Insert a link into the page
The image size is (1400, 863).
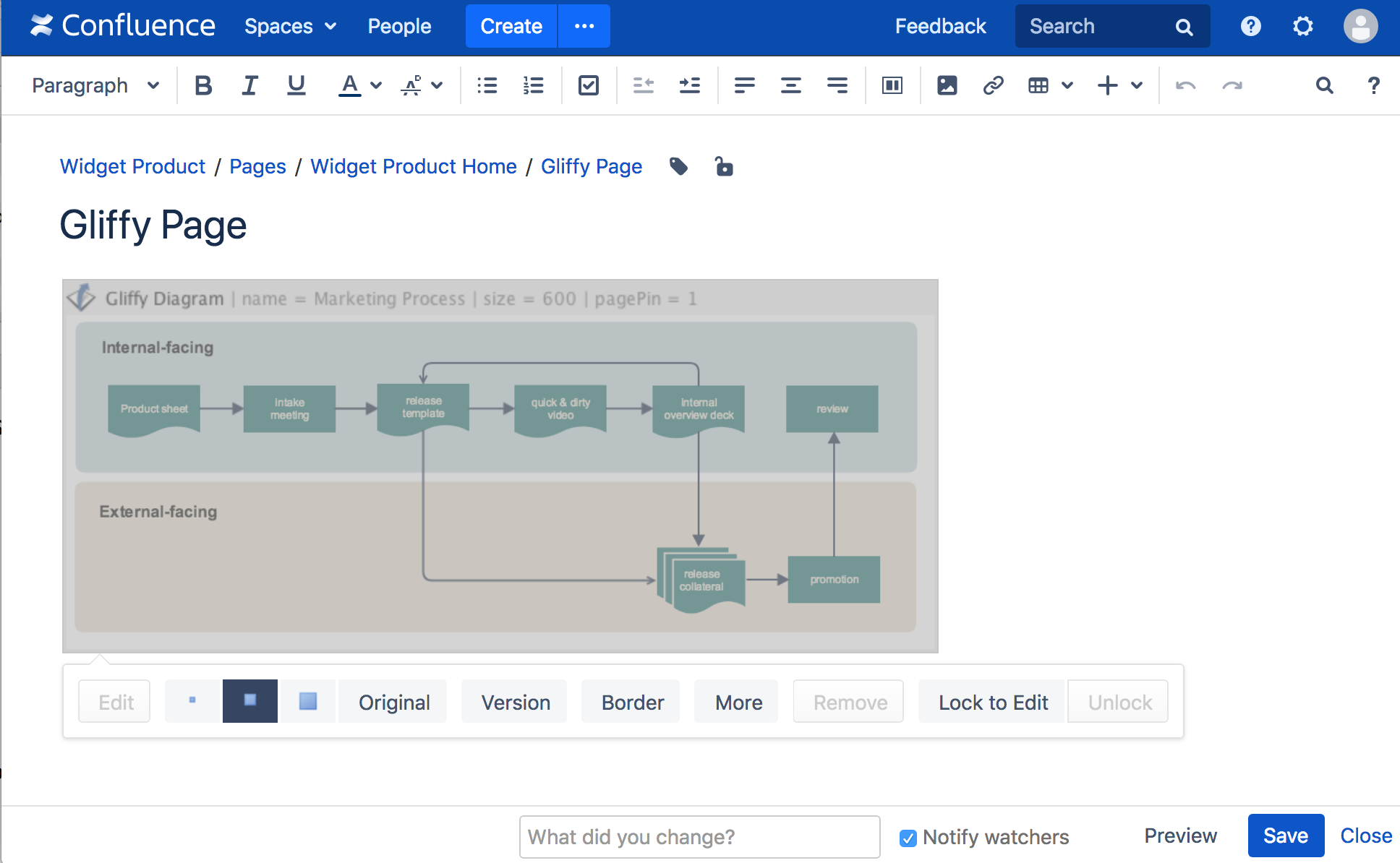coord(993,85)
